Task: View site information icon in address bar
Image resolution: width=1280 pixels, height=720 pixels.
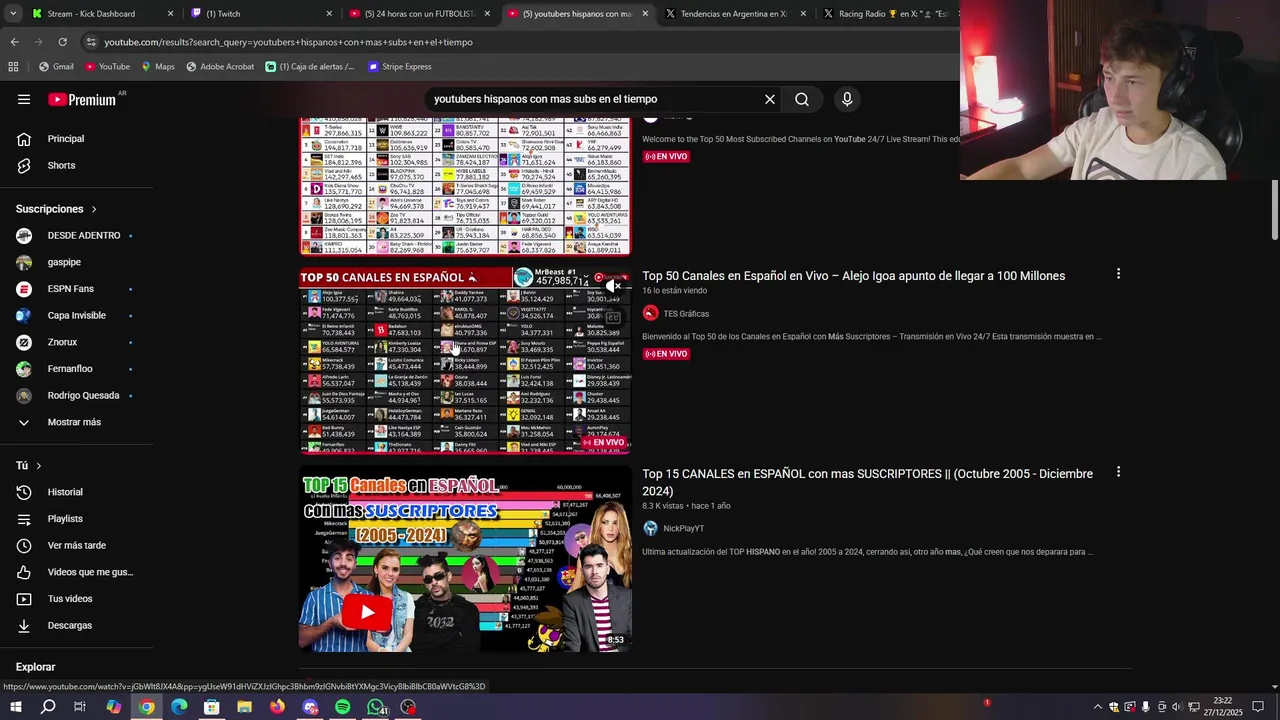Action: (91, 42)
